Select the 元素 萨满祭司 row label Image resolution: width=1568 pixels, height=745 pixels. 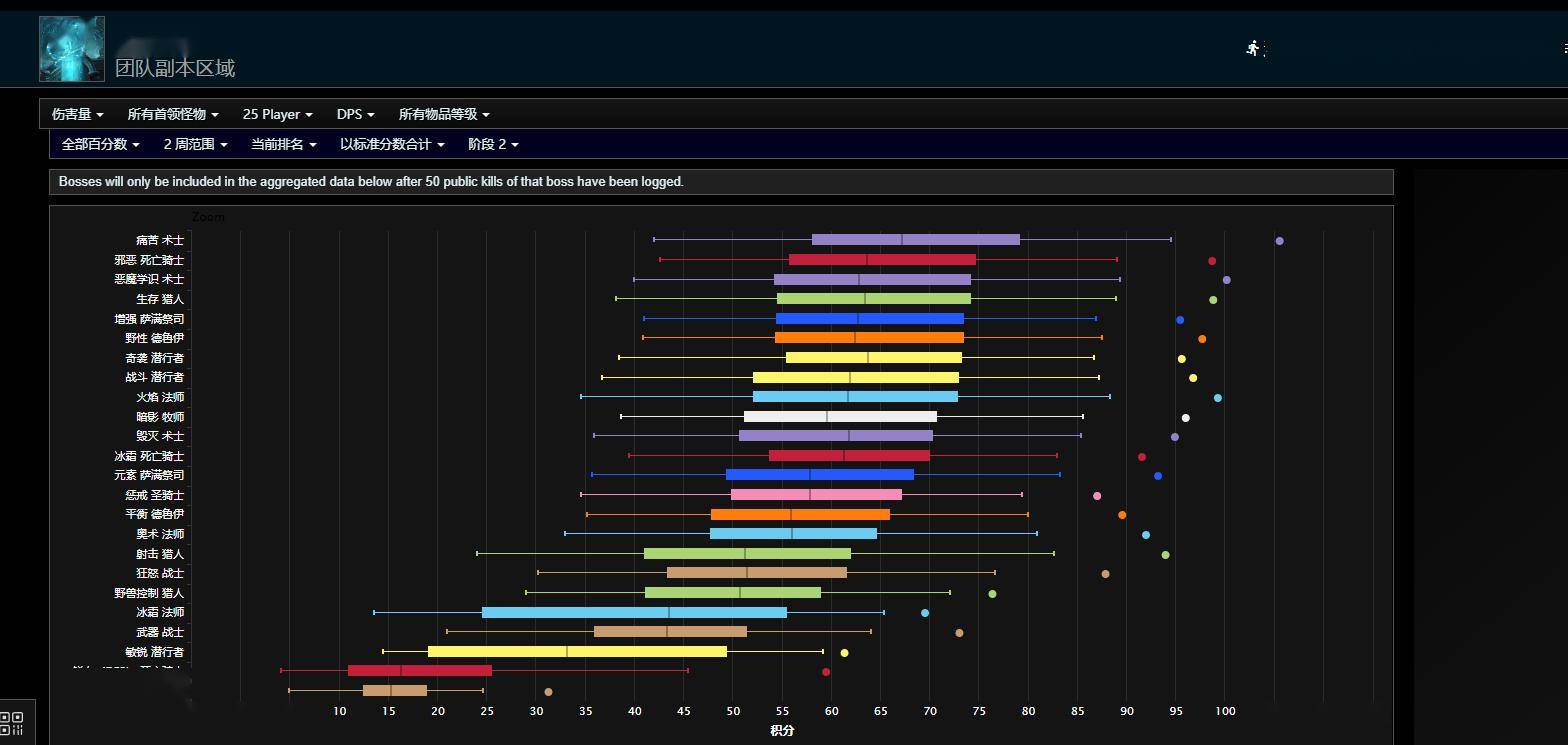(149, 475)
